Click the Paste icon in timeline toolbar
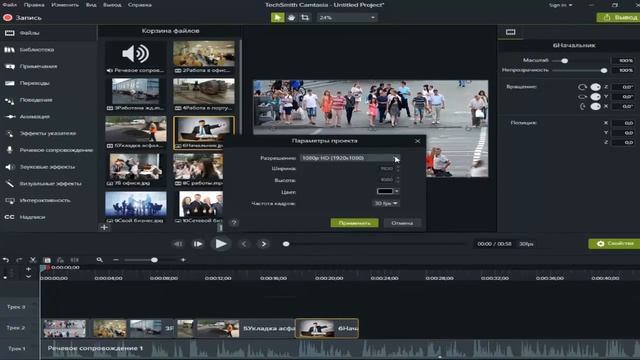 pos(60,260)
